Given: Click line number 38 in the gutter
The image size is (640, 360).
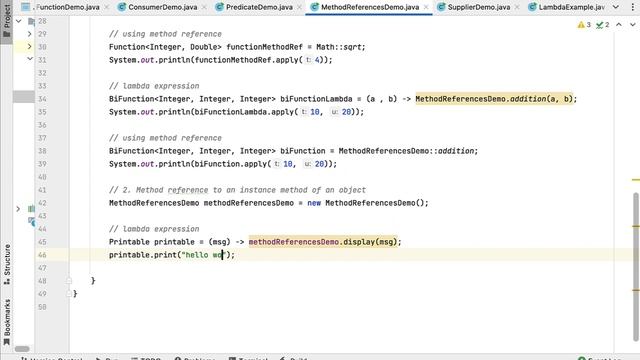Looking at the screenshot, I should [x=42, y=151].
